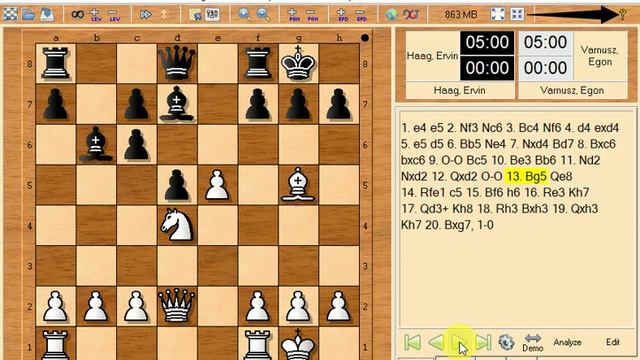Click the lower Haag, Ervin name label
Image resolution: width=640 pixels, height=360 pixels.
460,91
